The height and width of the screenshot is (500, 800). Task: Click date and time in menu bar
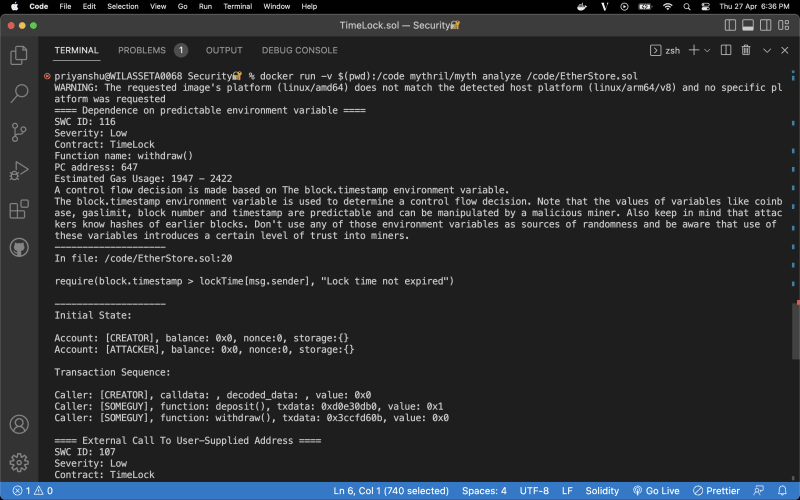[x=754, y=6]
